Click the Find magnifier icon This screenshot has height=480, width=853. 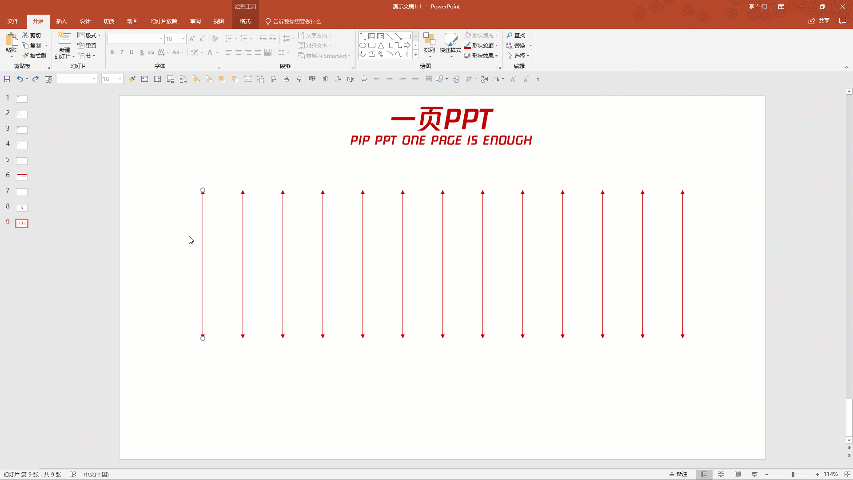pyautogui.click(x=510, y=36)
